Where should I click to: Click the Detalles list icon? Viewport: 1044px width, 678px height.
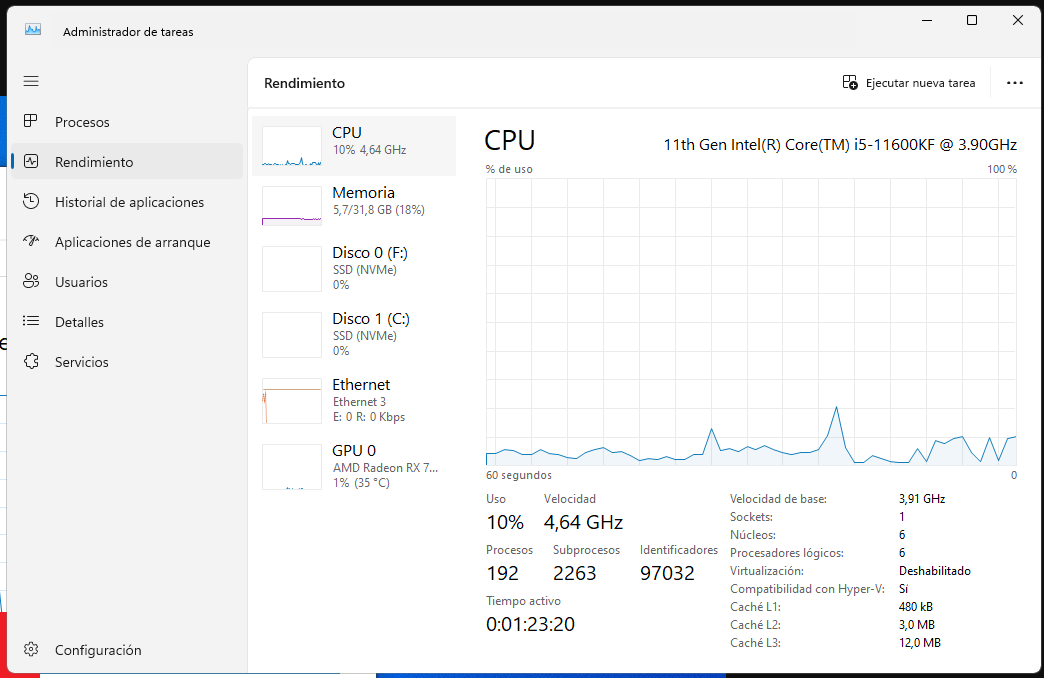[x=31, y=321]
